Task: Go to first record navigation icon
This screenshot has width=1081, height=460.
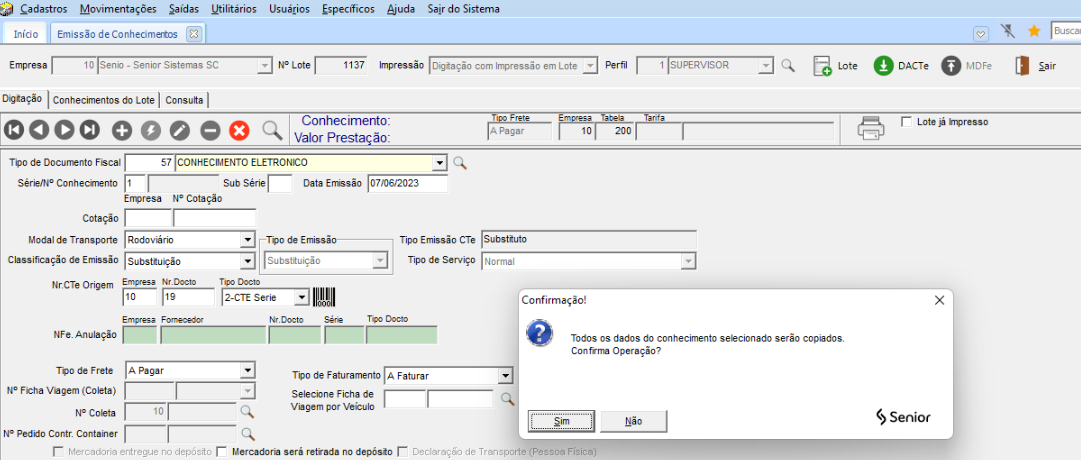Action: click(14, 129)
